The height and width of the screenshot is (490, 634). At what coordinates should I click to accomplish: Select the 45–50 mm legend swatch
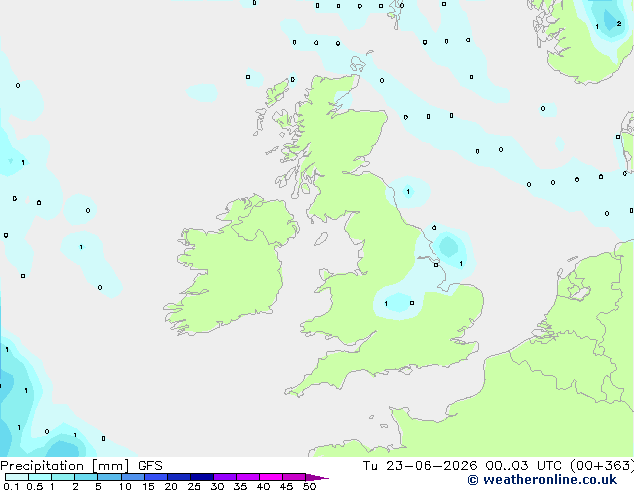coord(294,477)
